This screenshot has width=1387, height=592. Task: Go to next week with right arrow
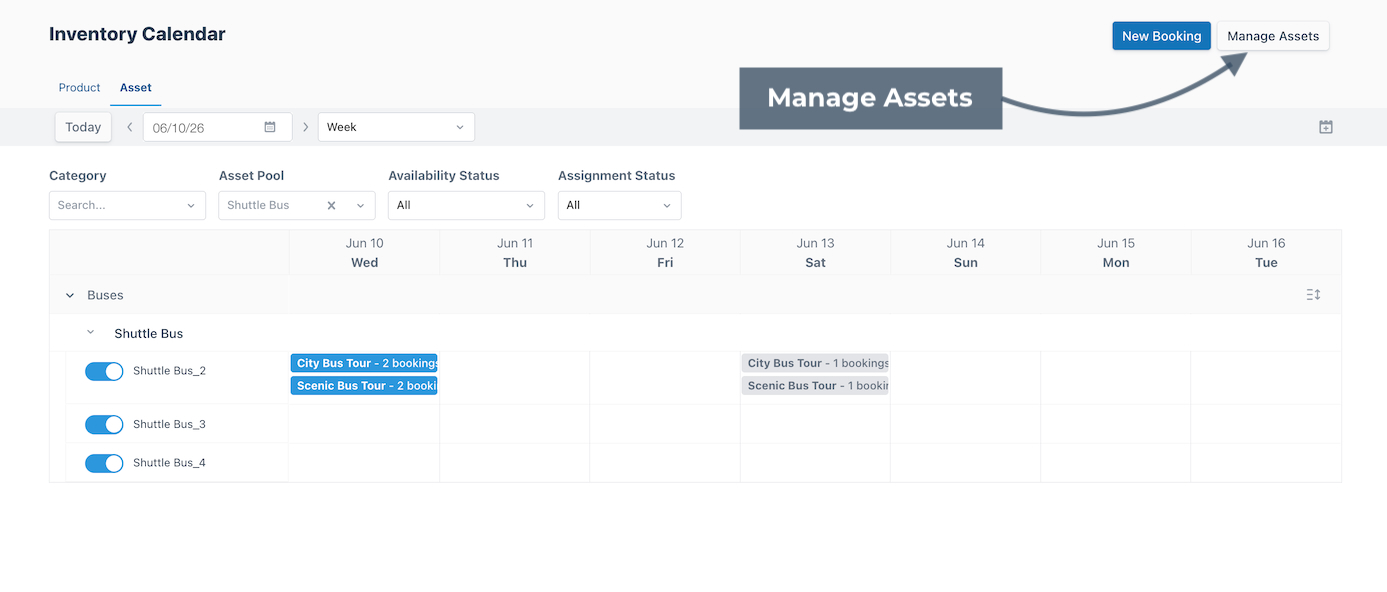(x=305, y=127)
